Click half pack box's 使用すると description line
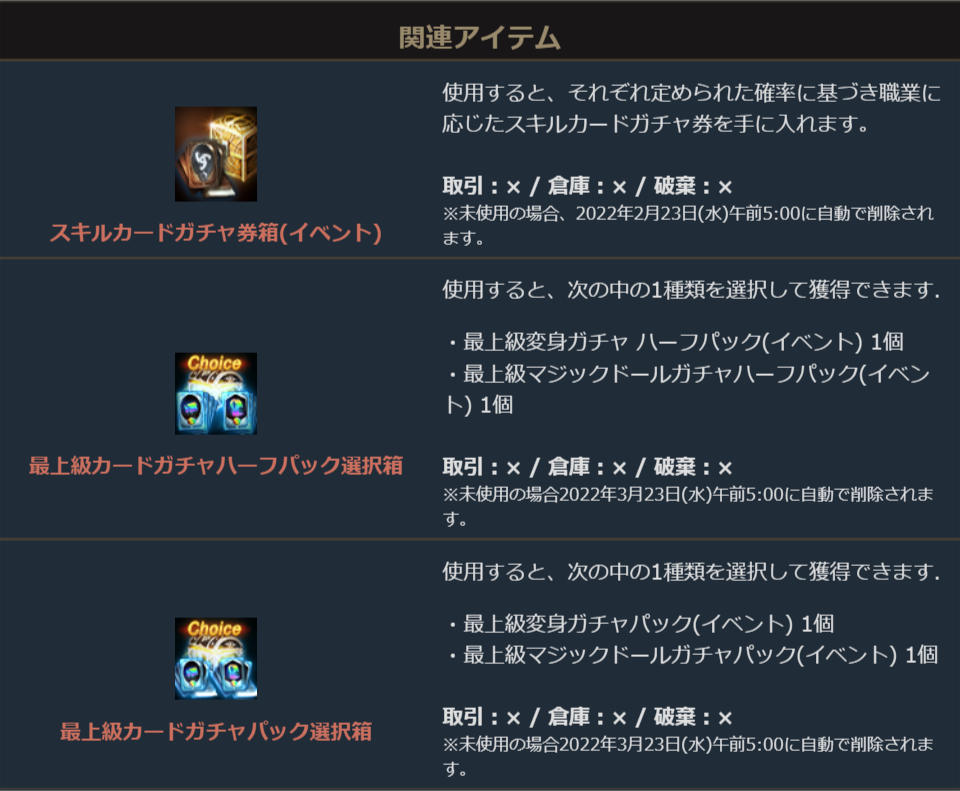Image resolution: width=960 pixels, height=791 pixels. click(x=691, y=290)
